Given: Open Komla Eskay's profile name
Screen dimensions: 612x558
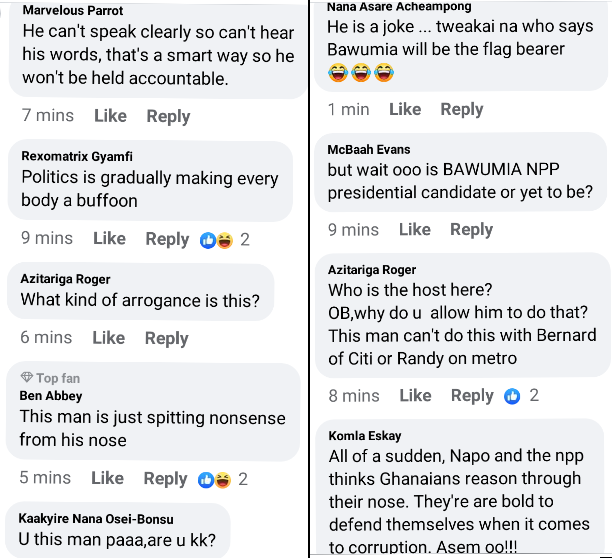Looking at the screenshot, I should (365, 436).
